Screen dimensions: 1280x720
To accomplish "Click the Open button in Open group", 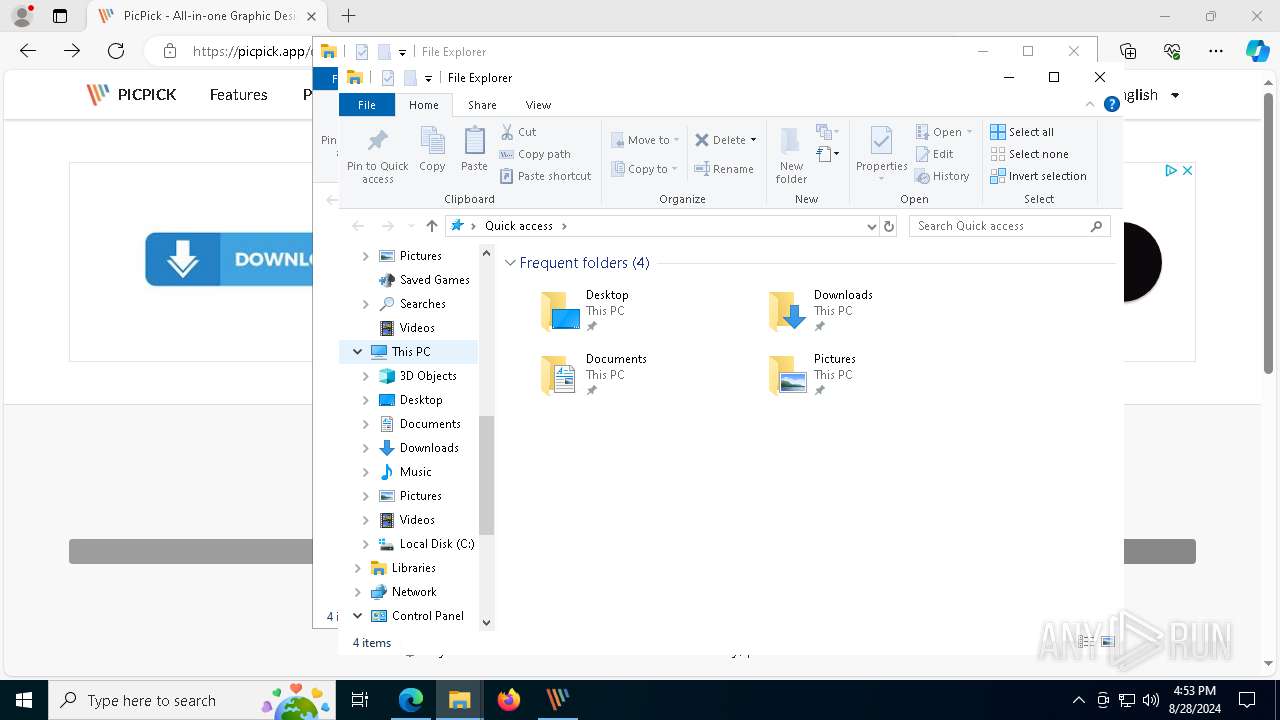I will (944, 132).
